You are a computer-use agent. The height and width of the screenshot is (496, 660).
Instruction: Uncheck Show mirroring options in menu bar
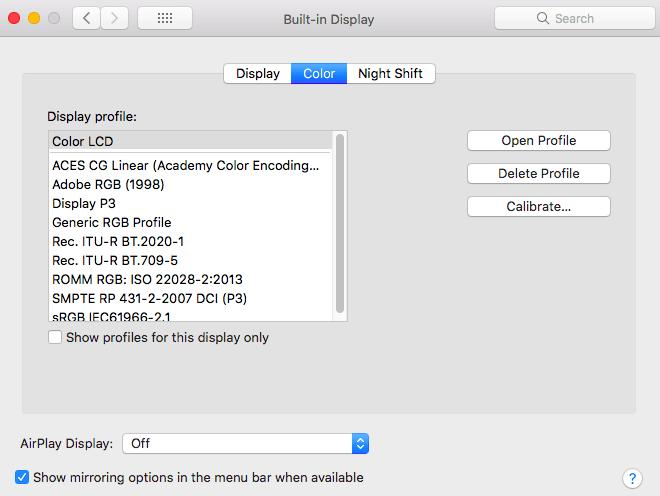tap(22, 477)
